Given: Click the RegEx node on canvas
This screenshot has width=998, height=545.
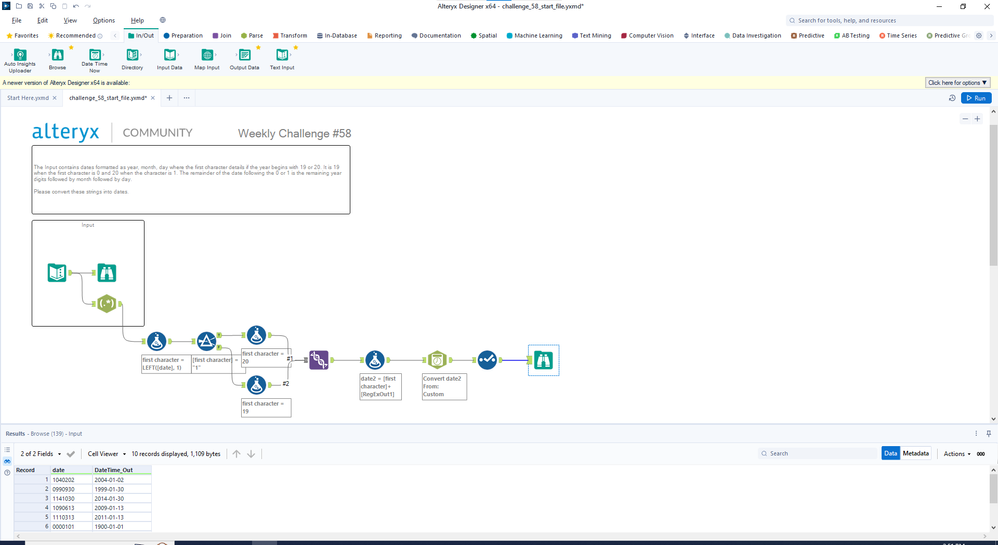Looking at the screenshot, I should [106, 304].
